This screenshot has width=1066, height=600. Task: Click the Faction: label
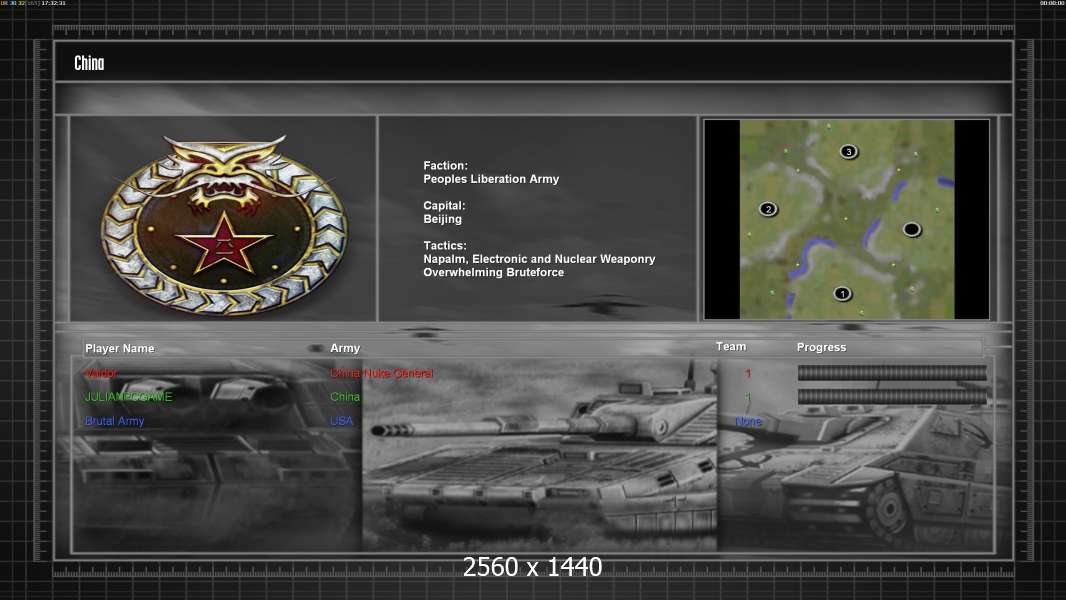(x=445, y=166)
